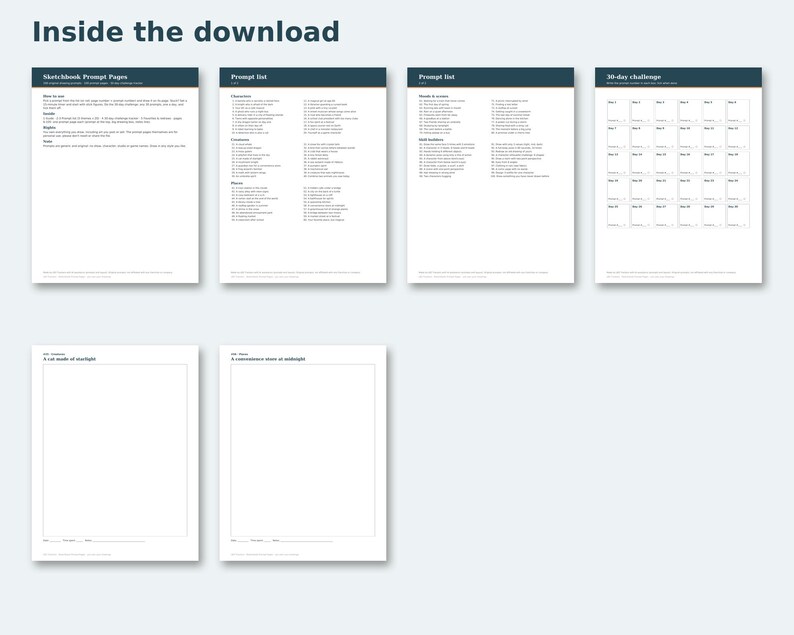Select the 'Creatures' section heading

240,140
